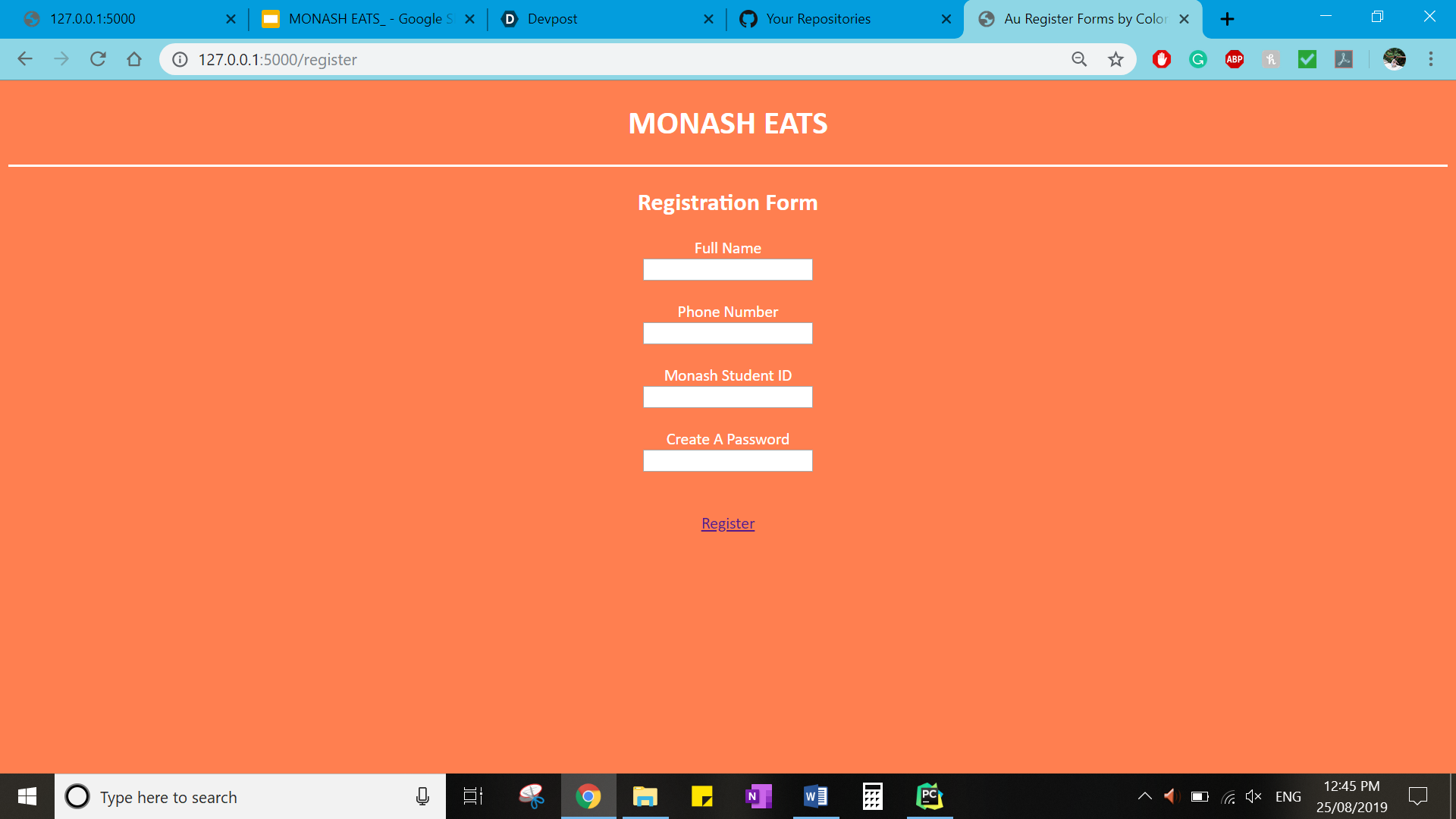
Task: Switch to Your Repositories GitHub tab
Action: (x=817, y=19)
